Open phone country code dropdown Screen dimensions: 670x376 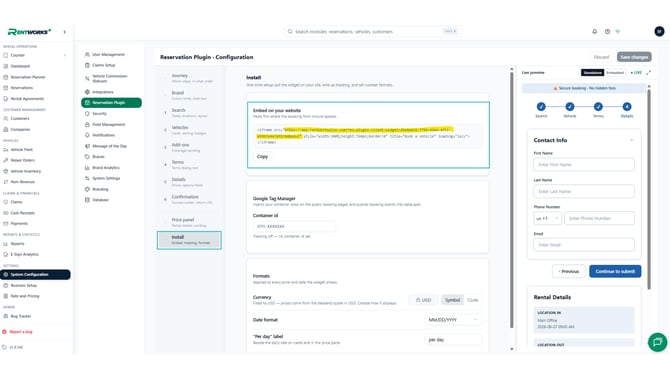(x=547, y=218)
